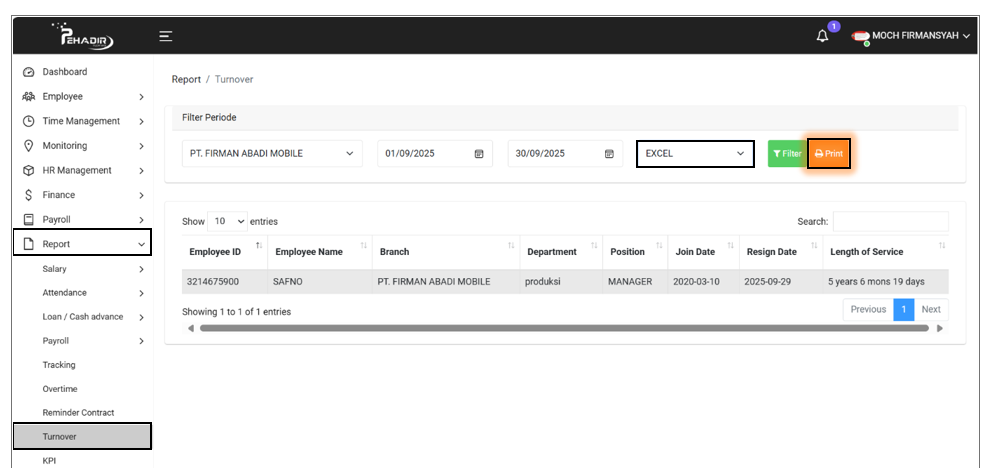
Task: Click the 30/09/2025 end date field
Action: pyautogui.click(x=565, y=153)
